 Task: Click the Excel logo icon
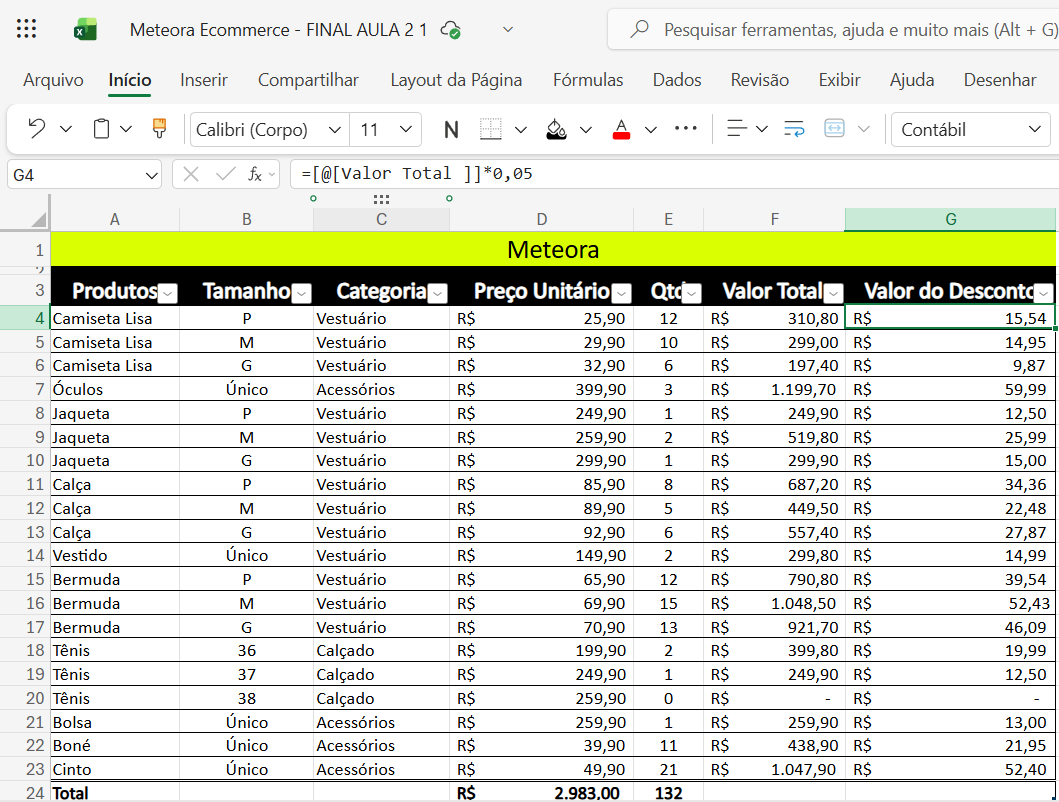click(x=85, y=30)
